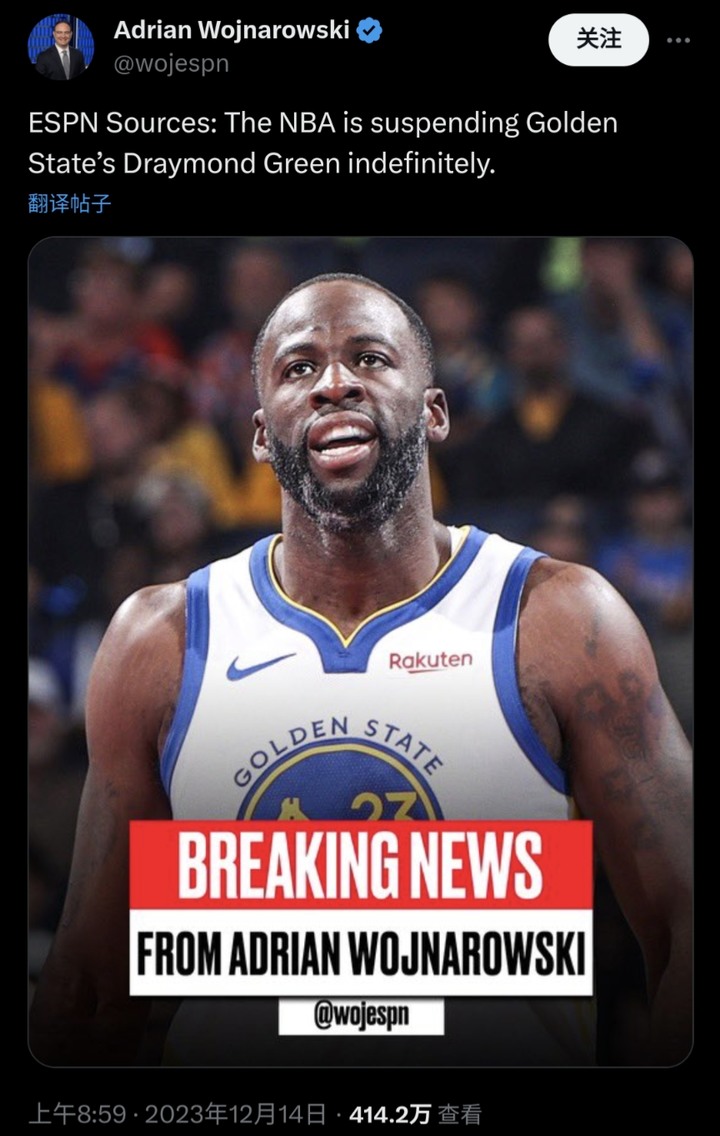
Task: Click the Rakuten logo on the jersey
Action: pyautogui.click(x=430, y=661)
